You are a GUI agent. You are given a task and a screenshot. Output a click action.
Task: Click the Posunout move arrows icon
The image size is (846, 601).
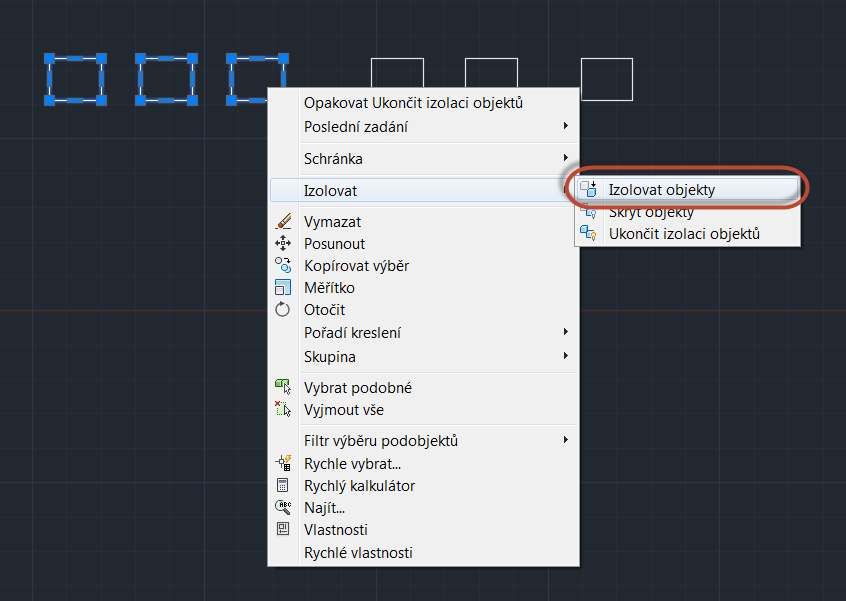(x=283, y=244)
